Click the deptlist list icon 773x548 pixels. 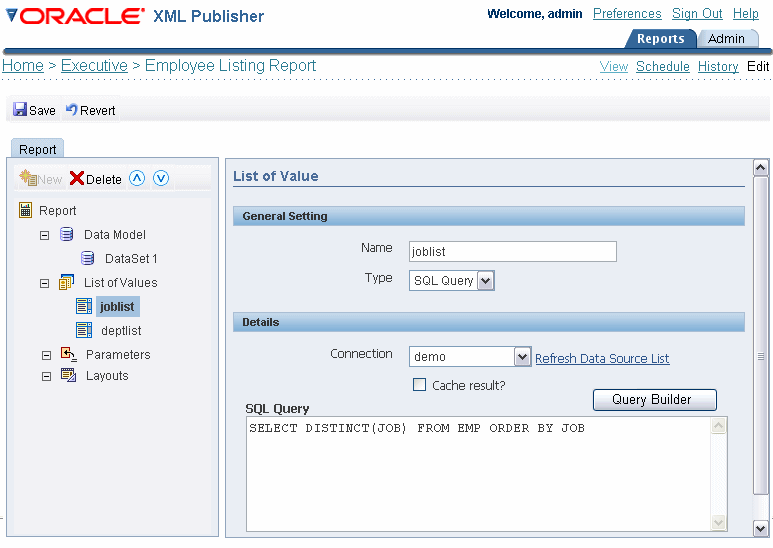84,330
